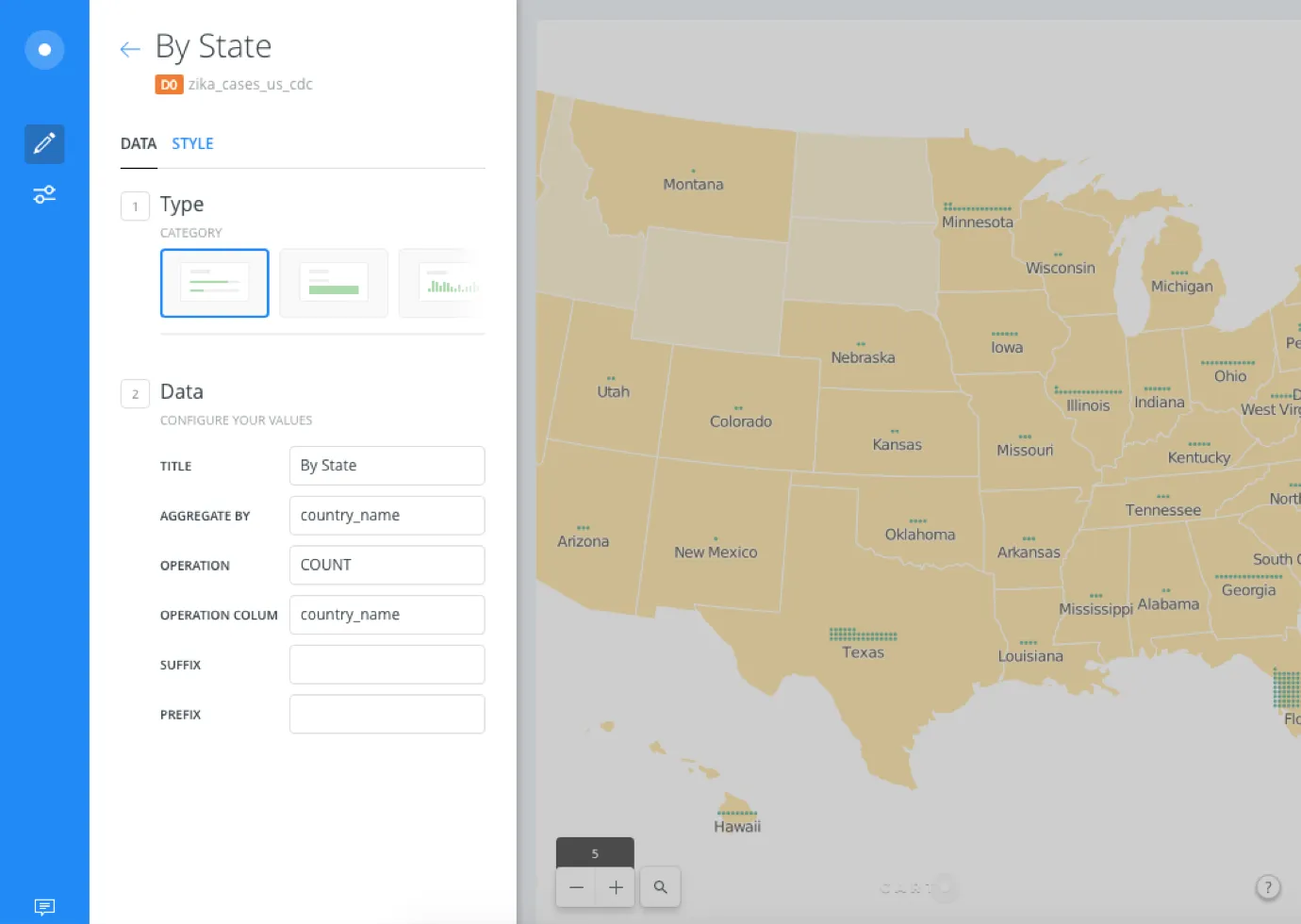Click the zika_cases_us_cdc dataset link

click(250, 85)
